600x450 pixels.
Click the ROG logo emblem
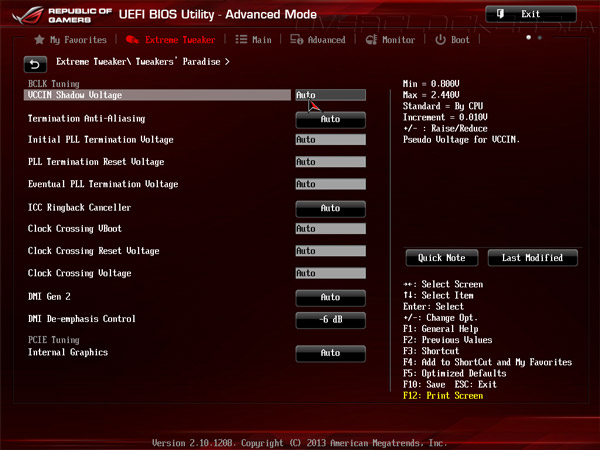pos(28,15)
